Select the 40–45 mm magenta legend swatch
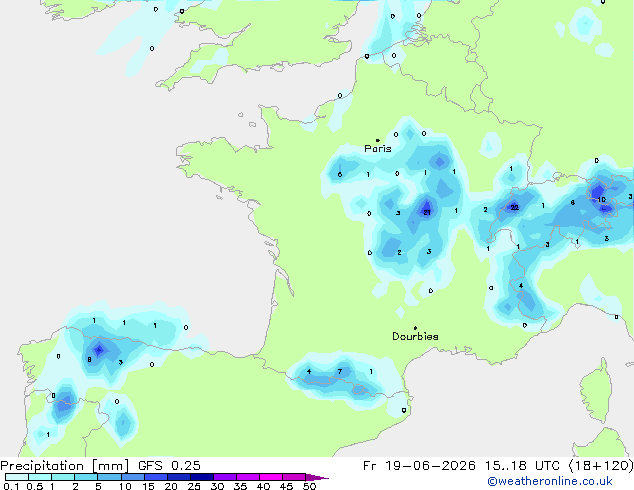634x490 pixels. tap(271, 477)
